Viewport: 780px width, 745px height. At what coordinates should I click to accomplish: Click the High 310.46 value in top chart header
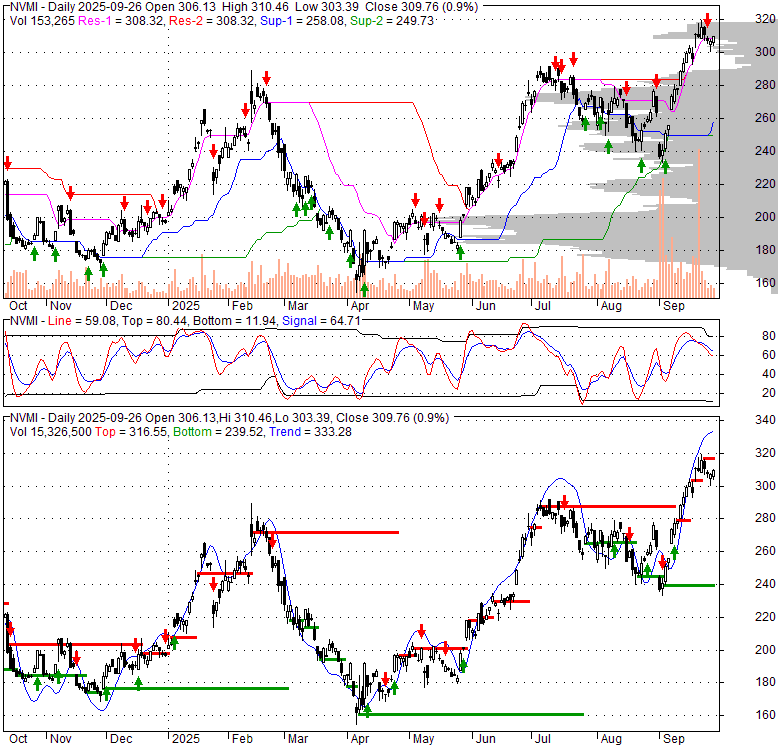255,7
